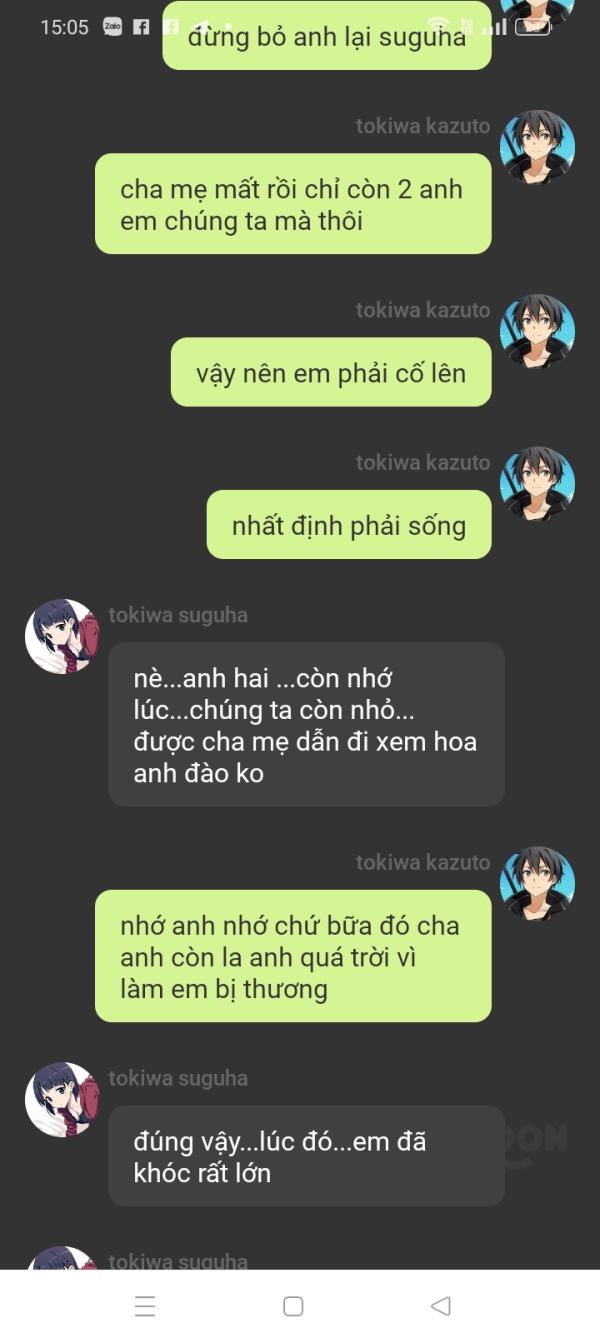Tap the Zalo notification icon in status bar
The height and width of the screenshot is (1343, 600).
(x=113, y=27)
